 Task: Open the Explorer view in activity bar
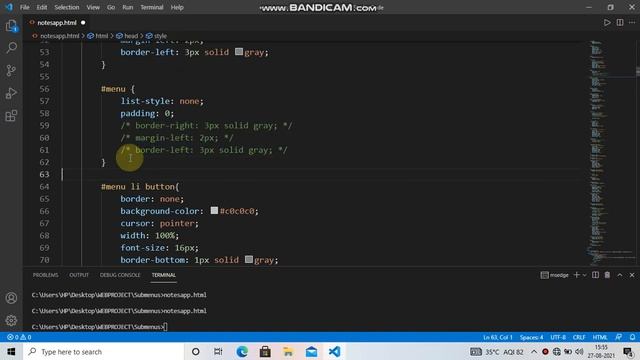coord(11,26)
